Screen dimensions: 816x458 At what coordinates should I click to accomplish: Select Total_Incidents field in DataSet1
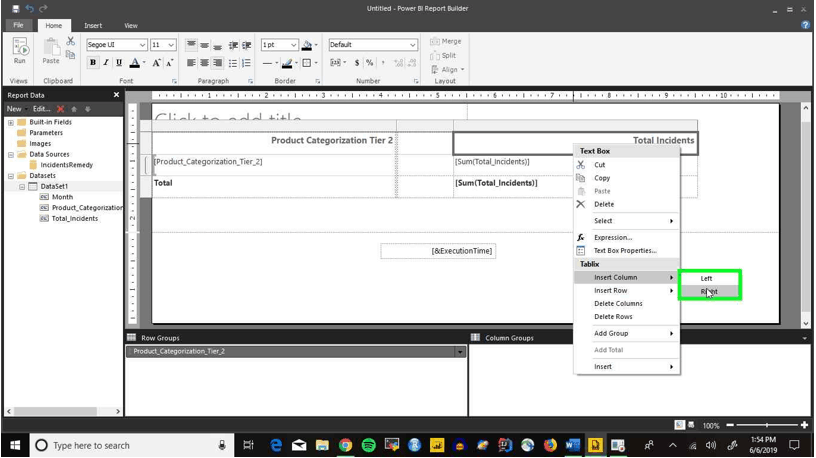pyautogui.click(x=74, y=219)
